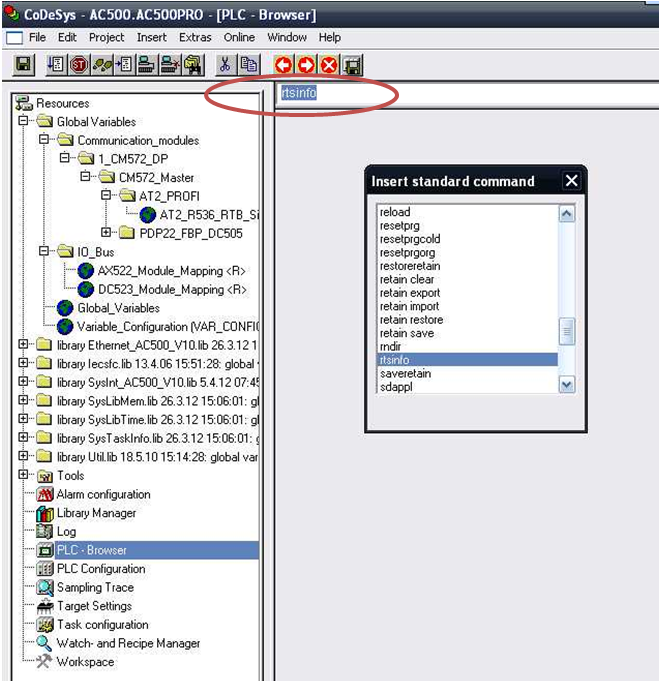Expand the Tools tree node
The image size is (659, 683).
23,476
